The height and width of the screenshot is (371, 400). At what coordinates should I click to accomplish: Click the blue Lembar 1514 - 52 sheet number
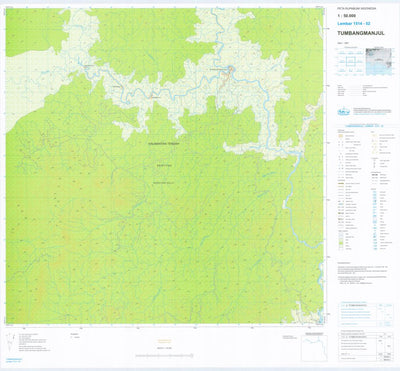[x=354, y=24]
